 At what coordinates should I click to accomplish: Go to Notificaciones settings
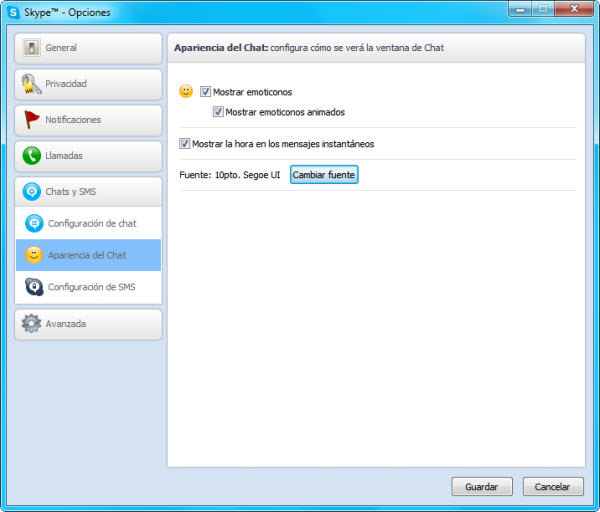click(88, 120)
